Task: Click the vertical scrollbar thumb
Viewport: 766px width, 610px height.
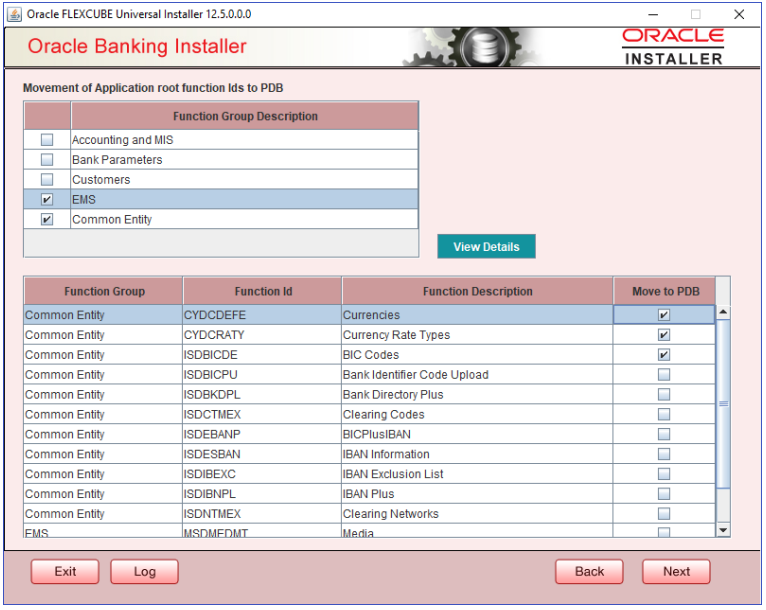Action: [x=723, y=403]
